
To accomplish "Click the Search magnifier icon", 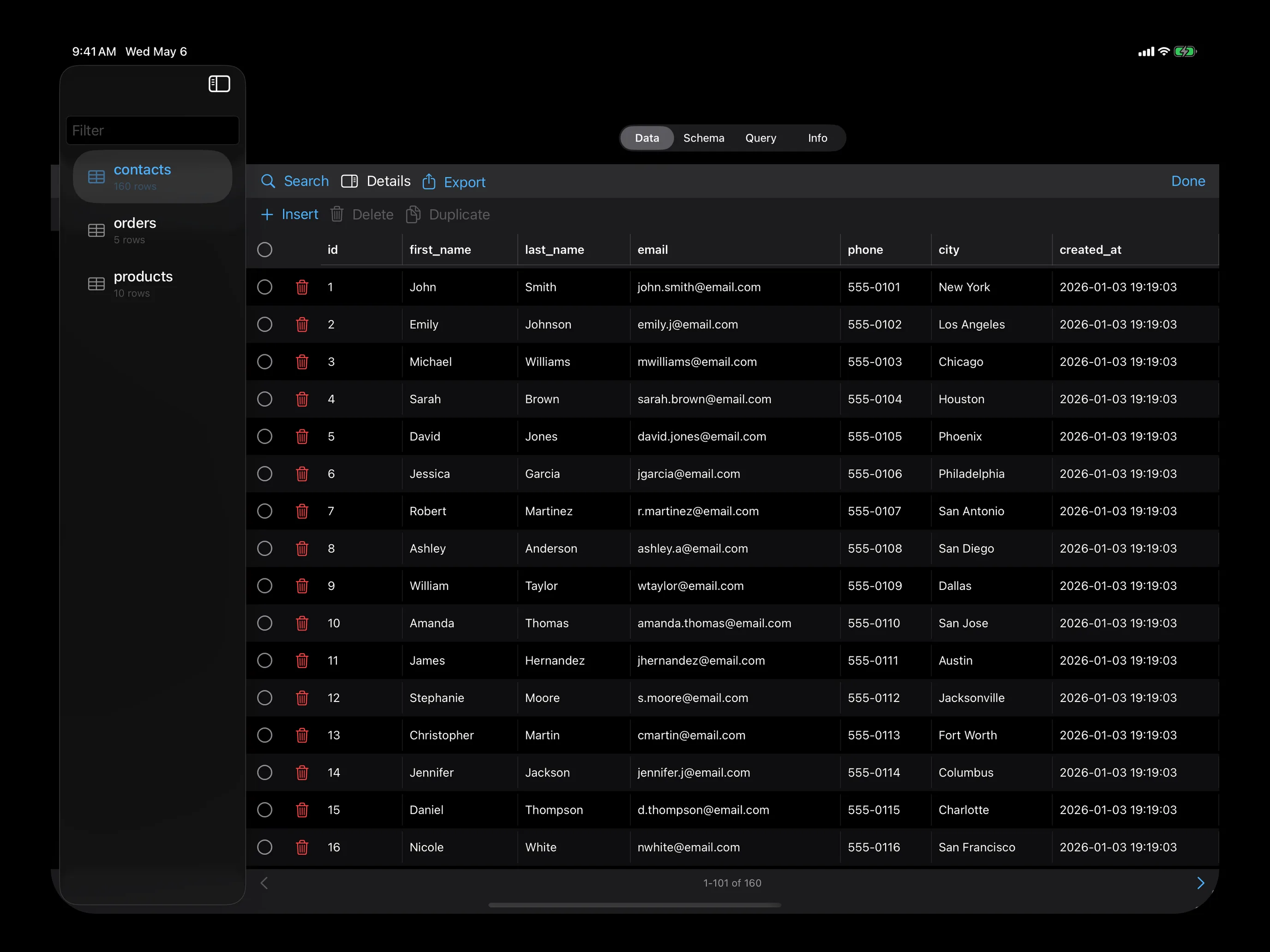I will (268, 181).
